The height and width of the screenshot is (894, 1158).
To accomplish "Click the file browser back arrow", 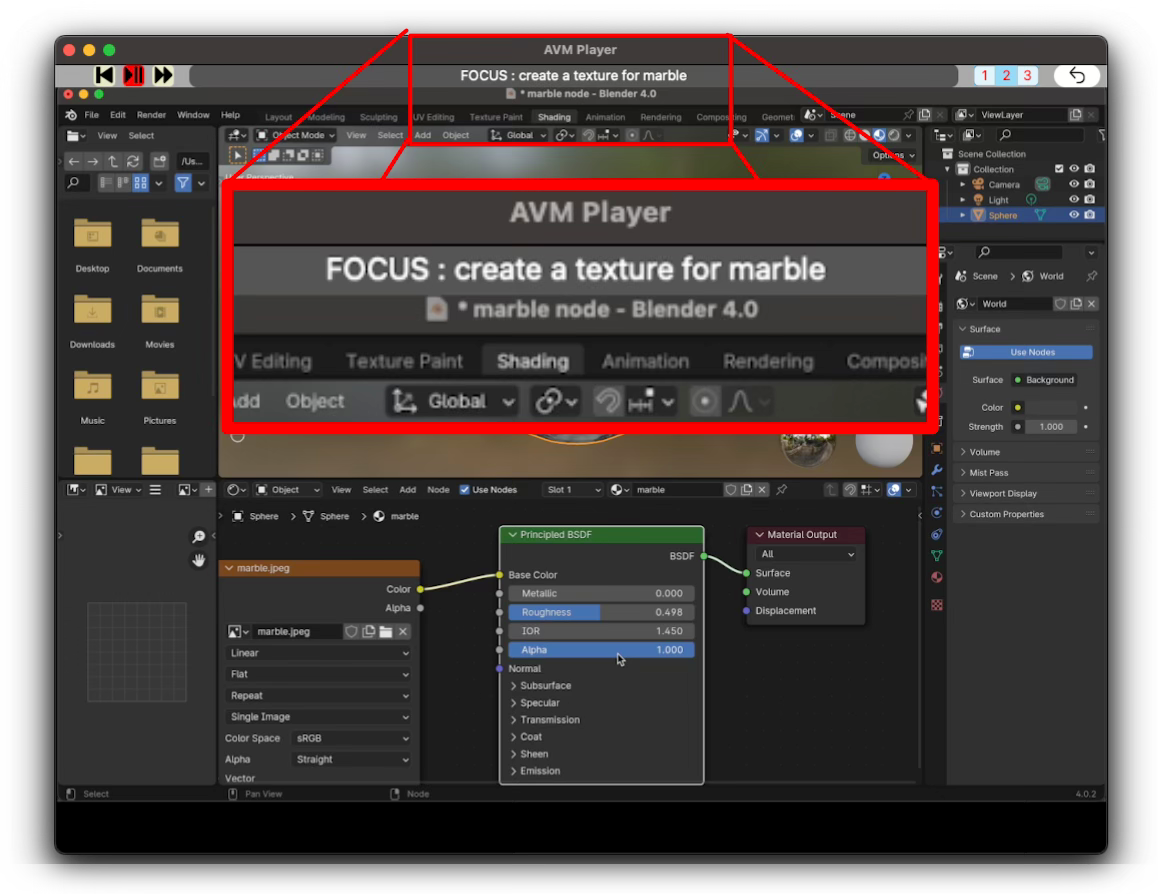I will coord(73,161).
